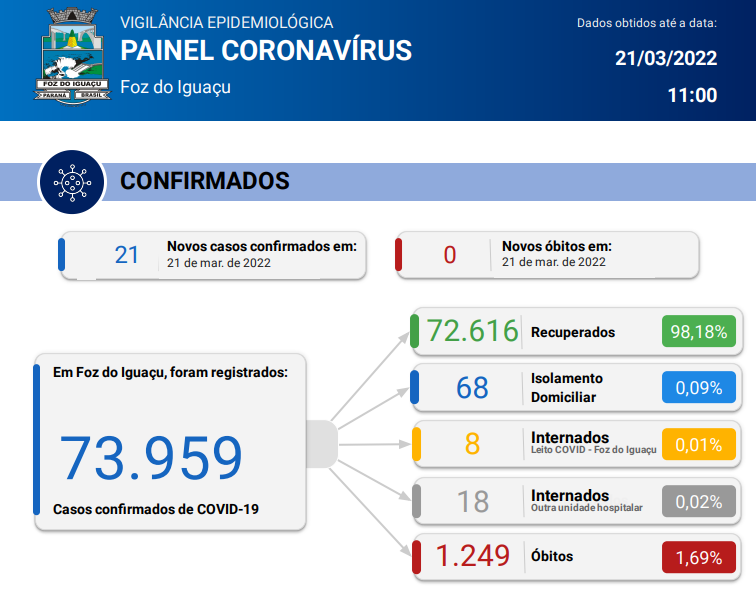Click the time 11:00
This screenshot has height=590, width=756.
point(692,95)
